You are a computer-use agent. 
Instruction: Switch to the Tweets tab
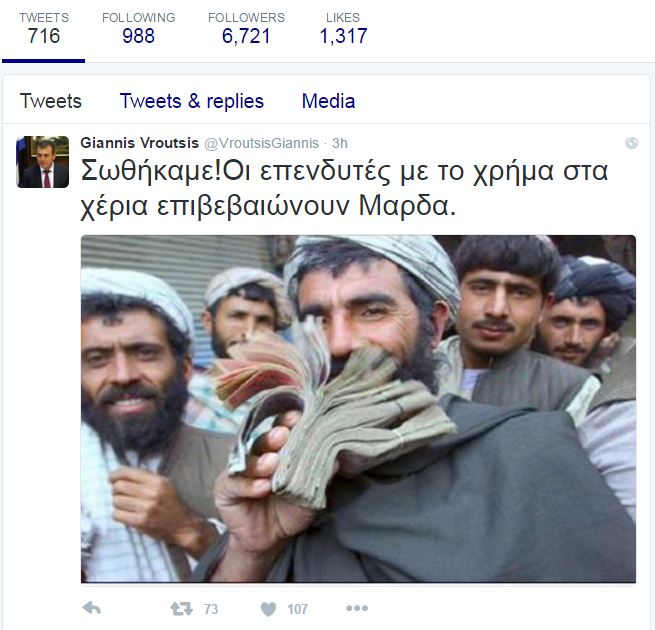(x=51, y=101)
